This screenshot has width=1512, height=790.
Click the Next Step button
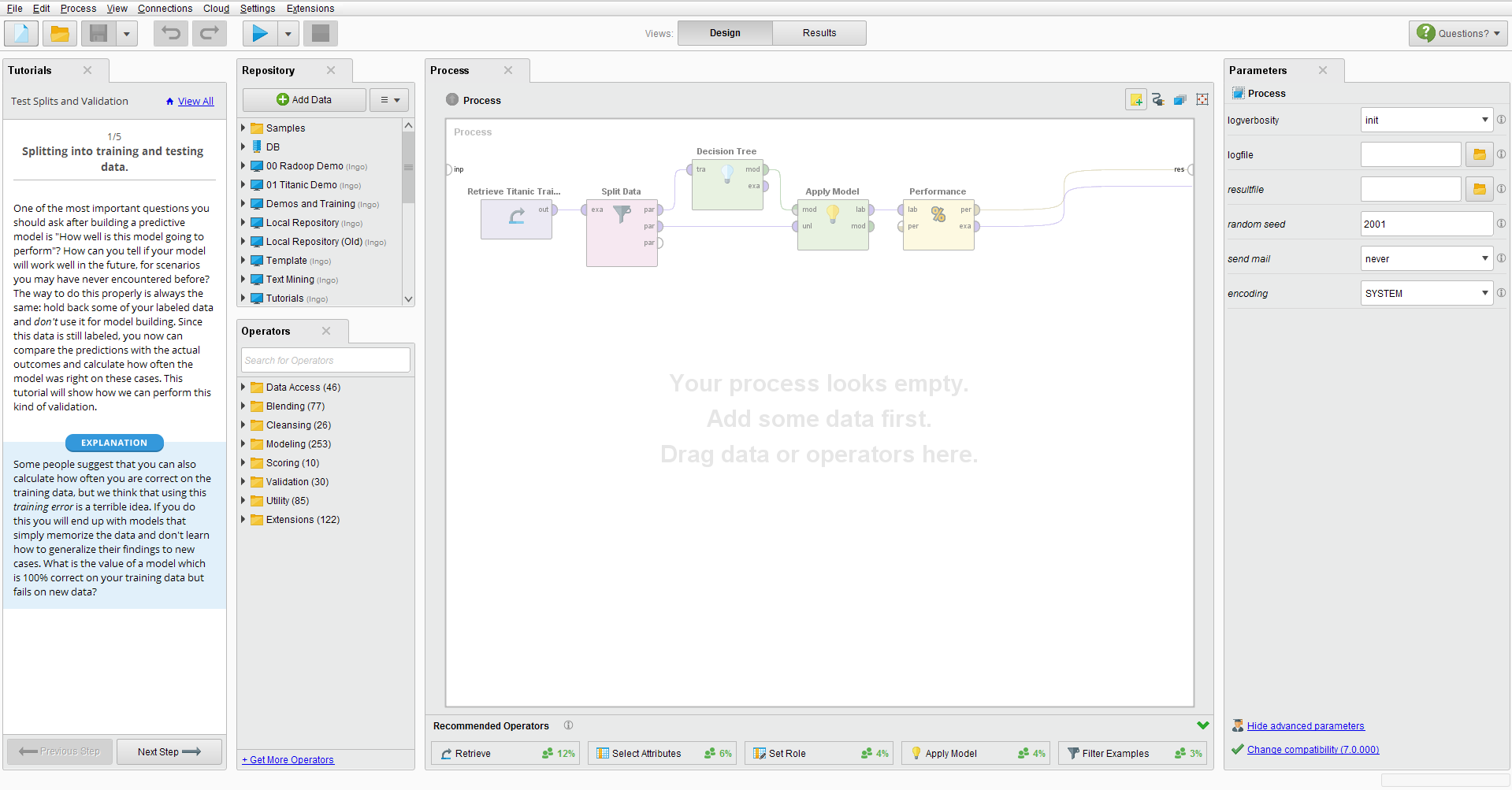tap(169, 751)
